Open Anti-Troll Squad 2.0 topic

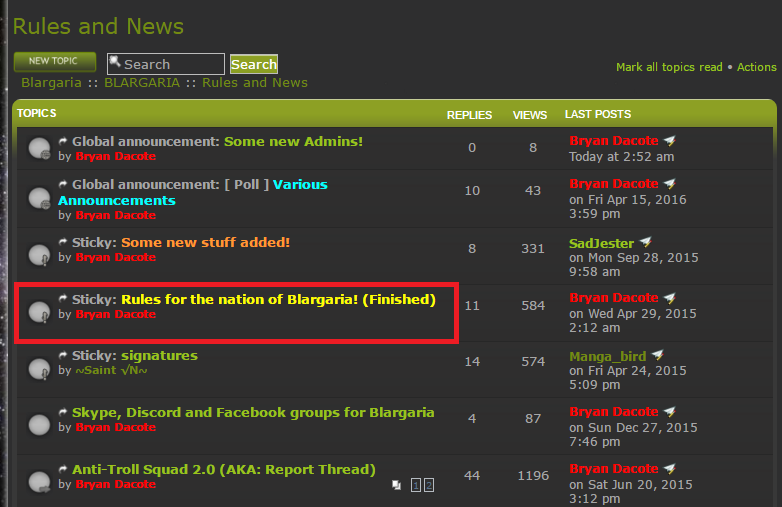pos(224,470)
